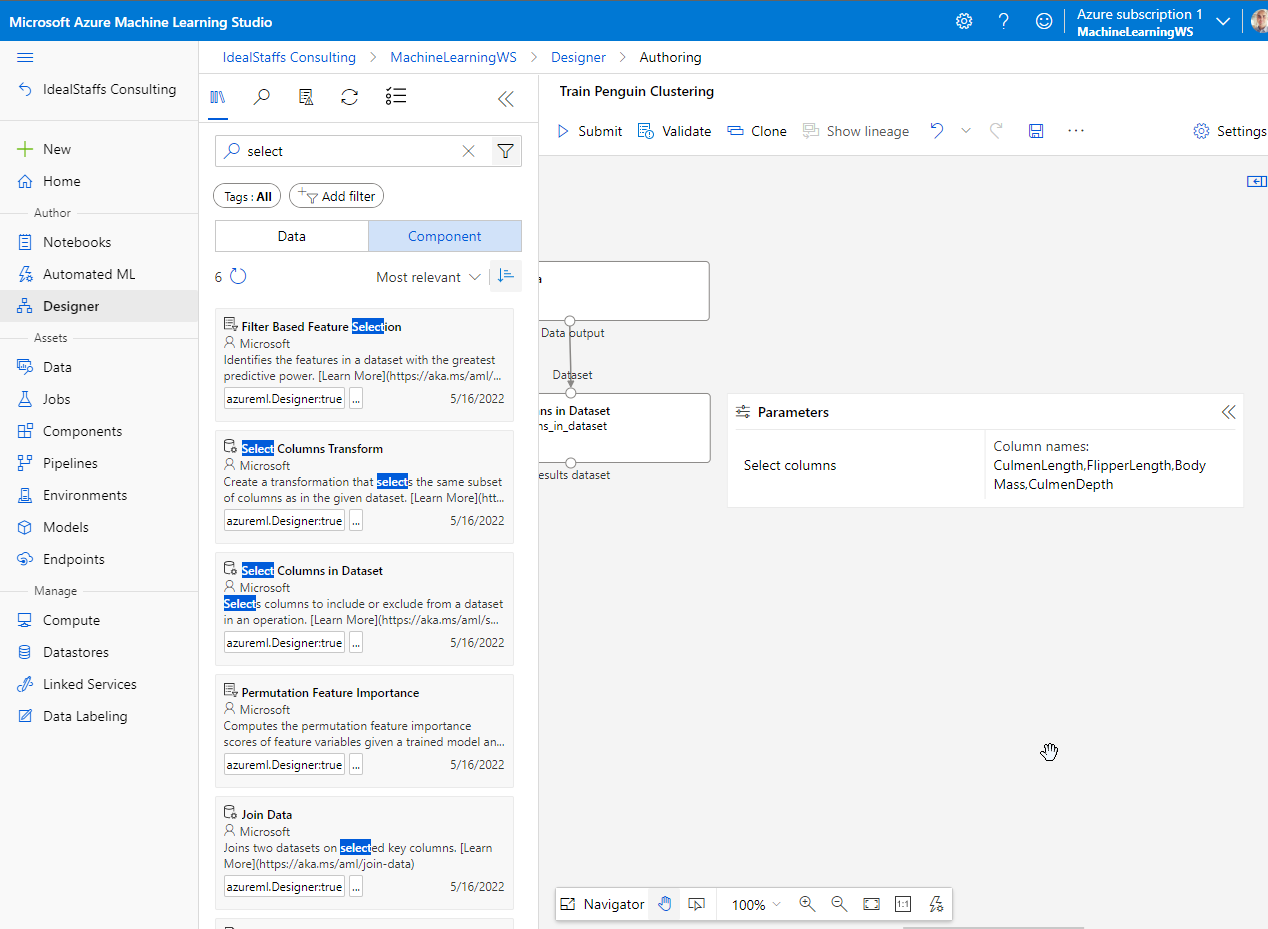Collapse the asset library panel
This screenshot has height=929, width=1268.
tap(506, 97)
